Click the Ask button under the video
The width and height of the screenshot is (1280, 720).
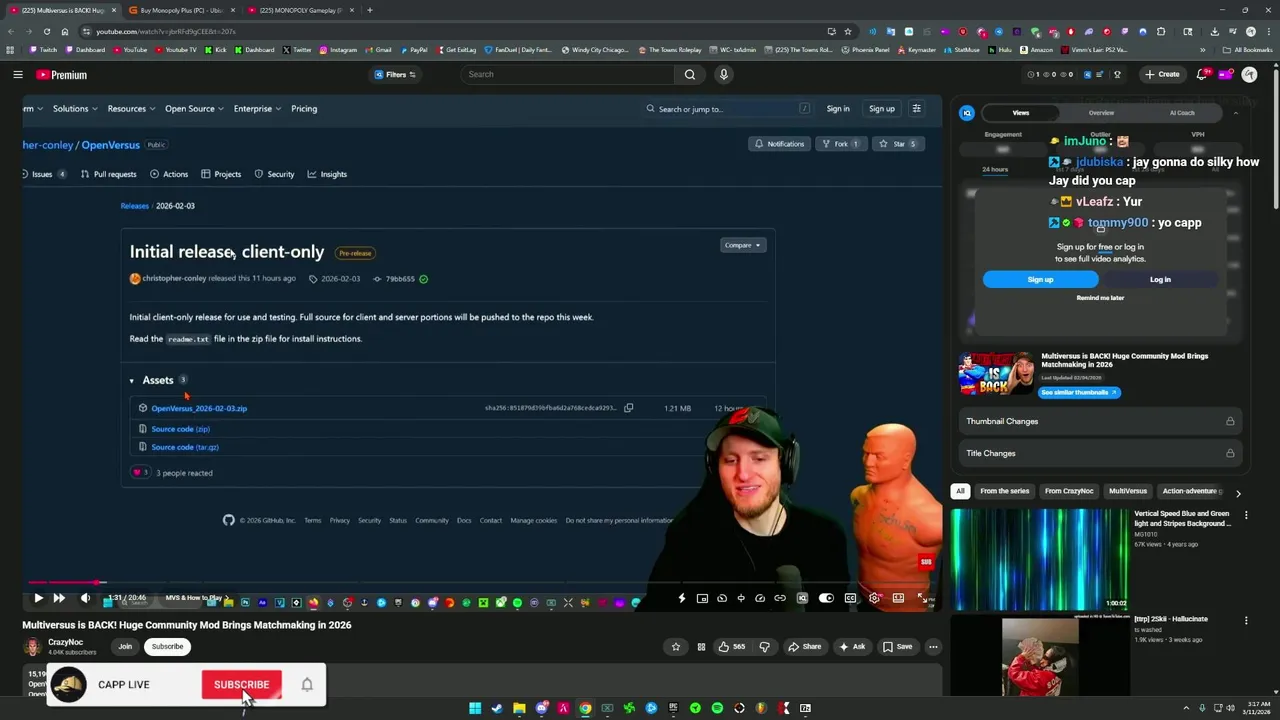pyautogui.click(x=852, y=647)
